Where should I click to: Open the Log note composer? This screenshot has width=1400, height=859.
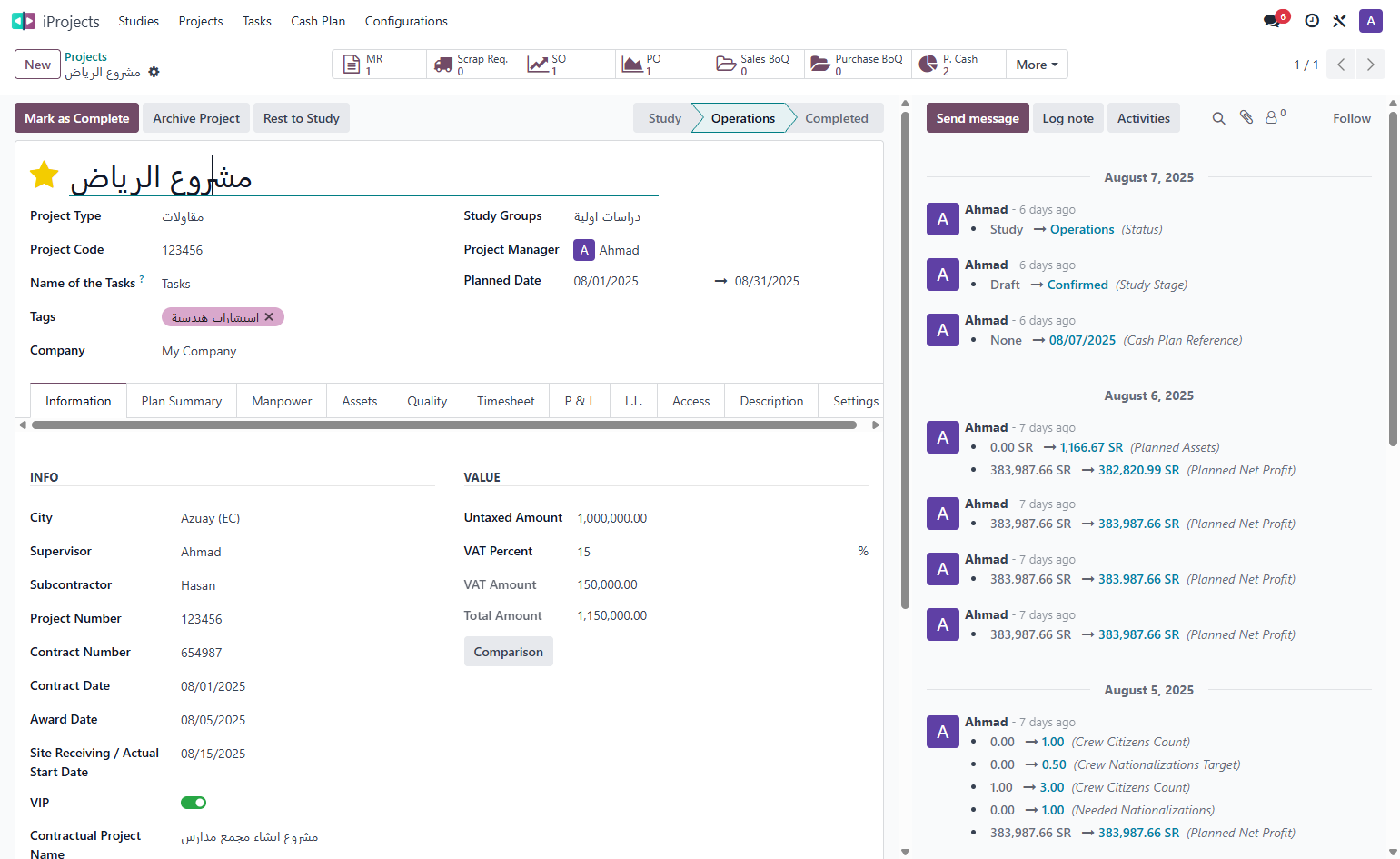coord(1067,118)
